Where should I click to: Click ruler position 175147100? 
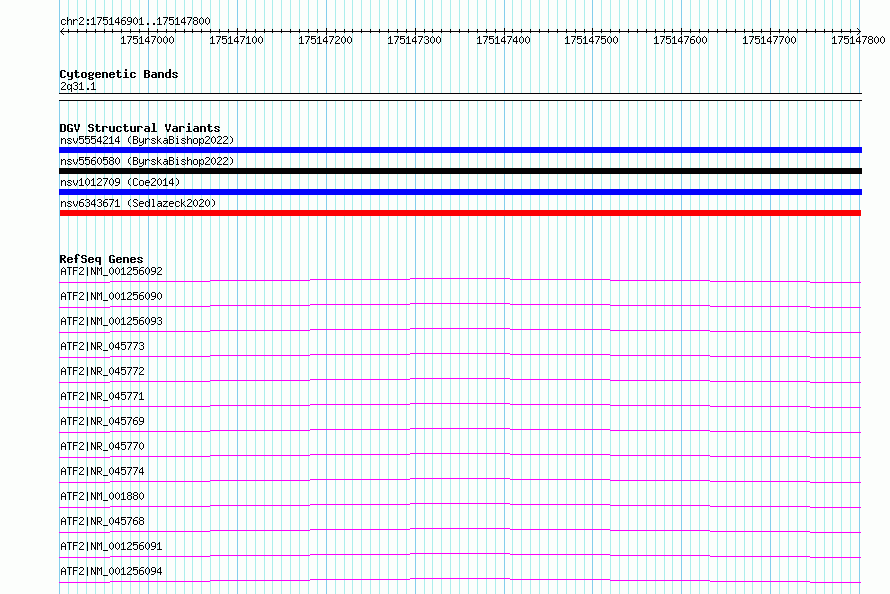point(236,40)
